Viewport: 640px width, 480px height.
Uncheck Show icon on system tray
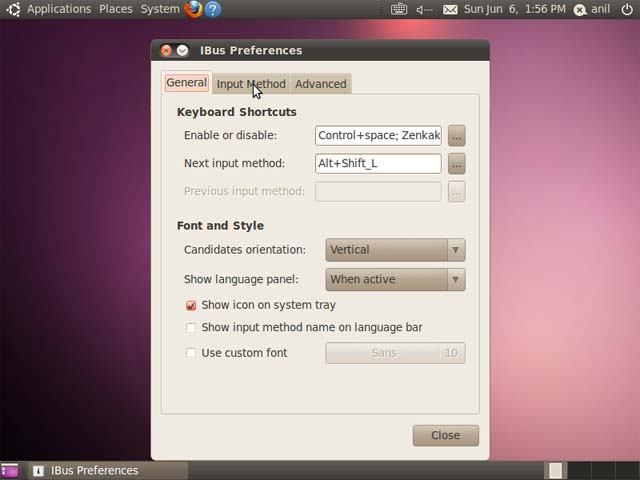click(191, 305)
